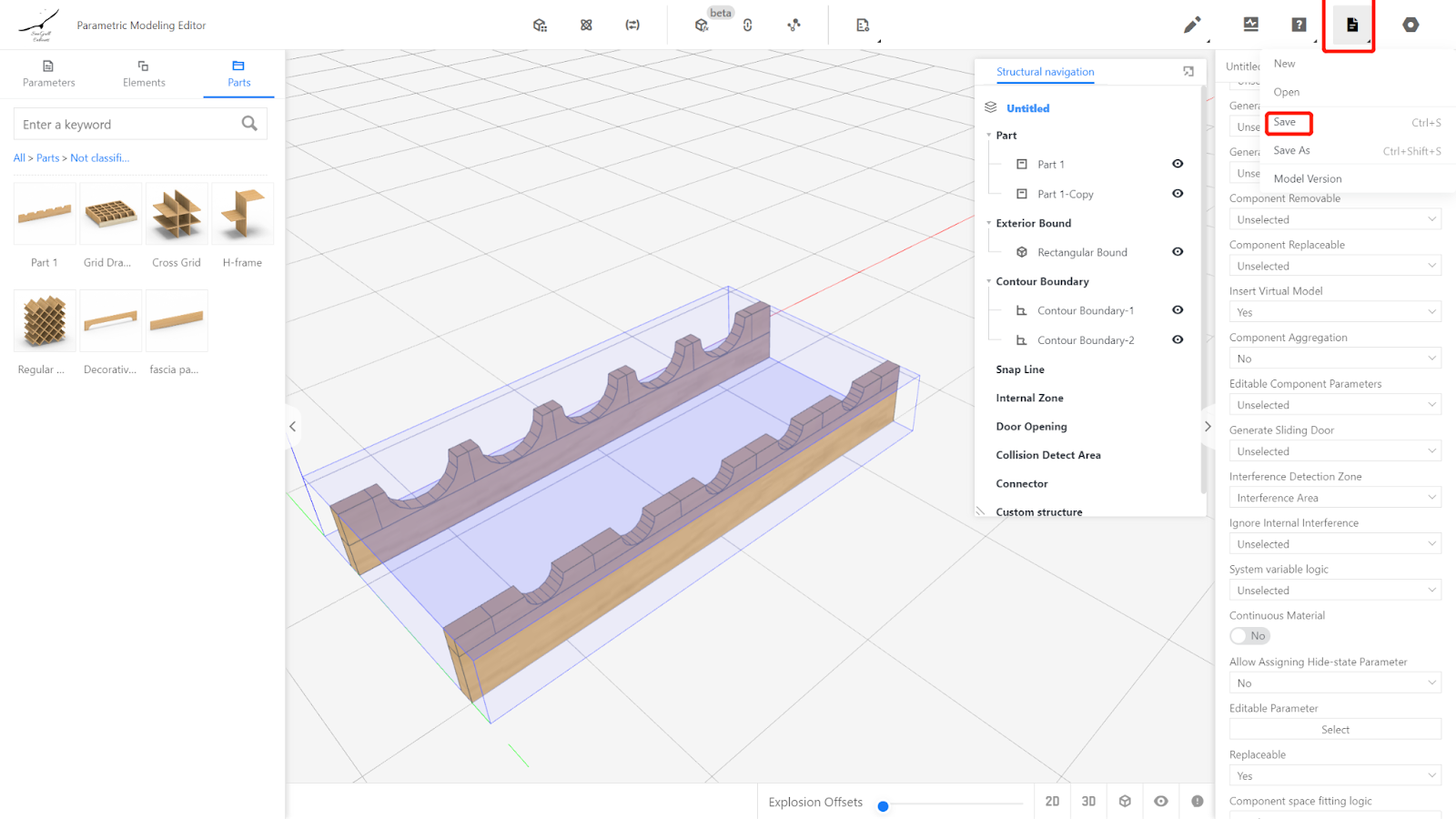The height and width of the screenshot is (819, 1456).
Task: Click the Parts breadcrumb link
Action: pos(47,158)
